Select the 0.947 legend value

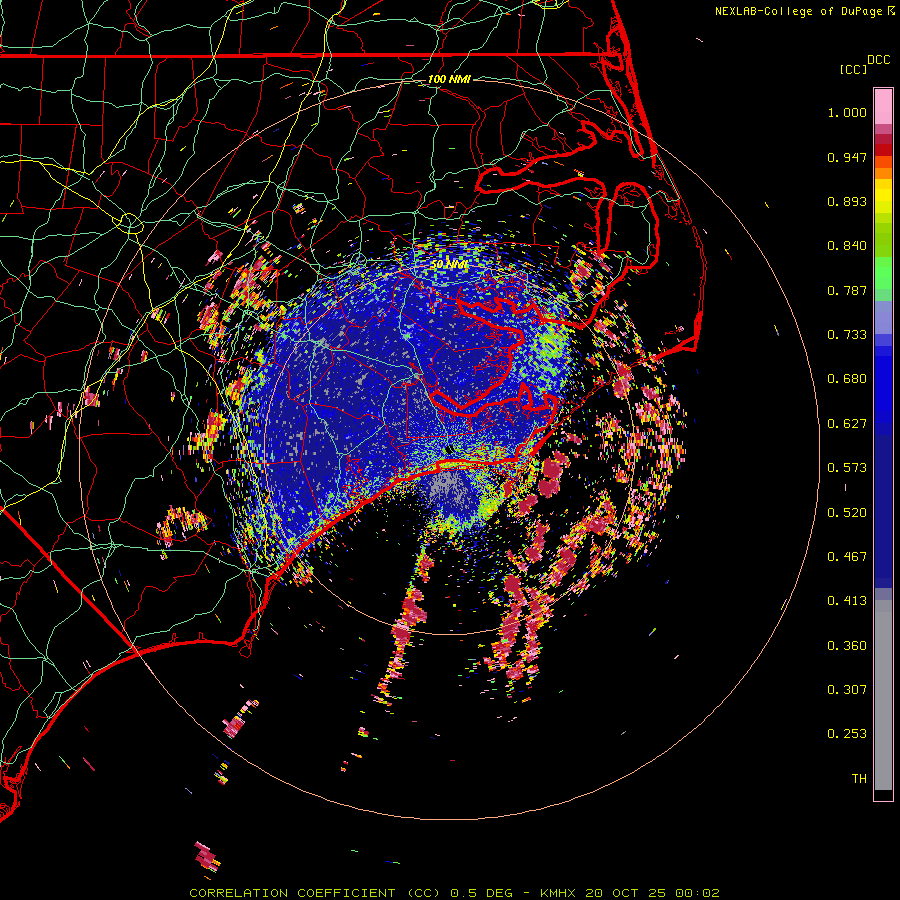pos(847,157)
